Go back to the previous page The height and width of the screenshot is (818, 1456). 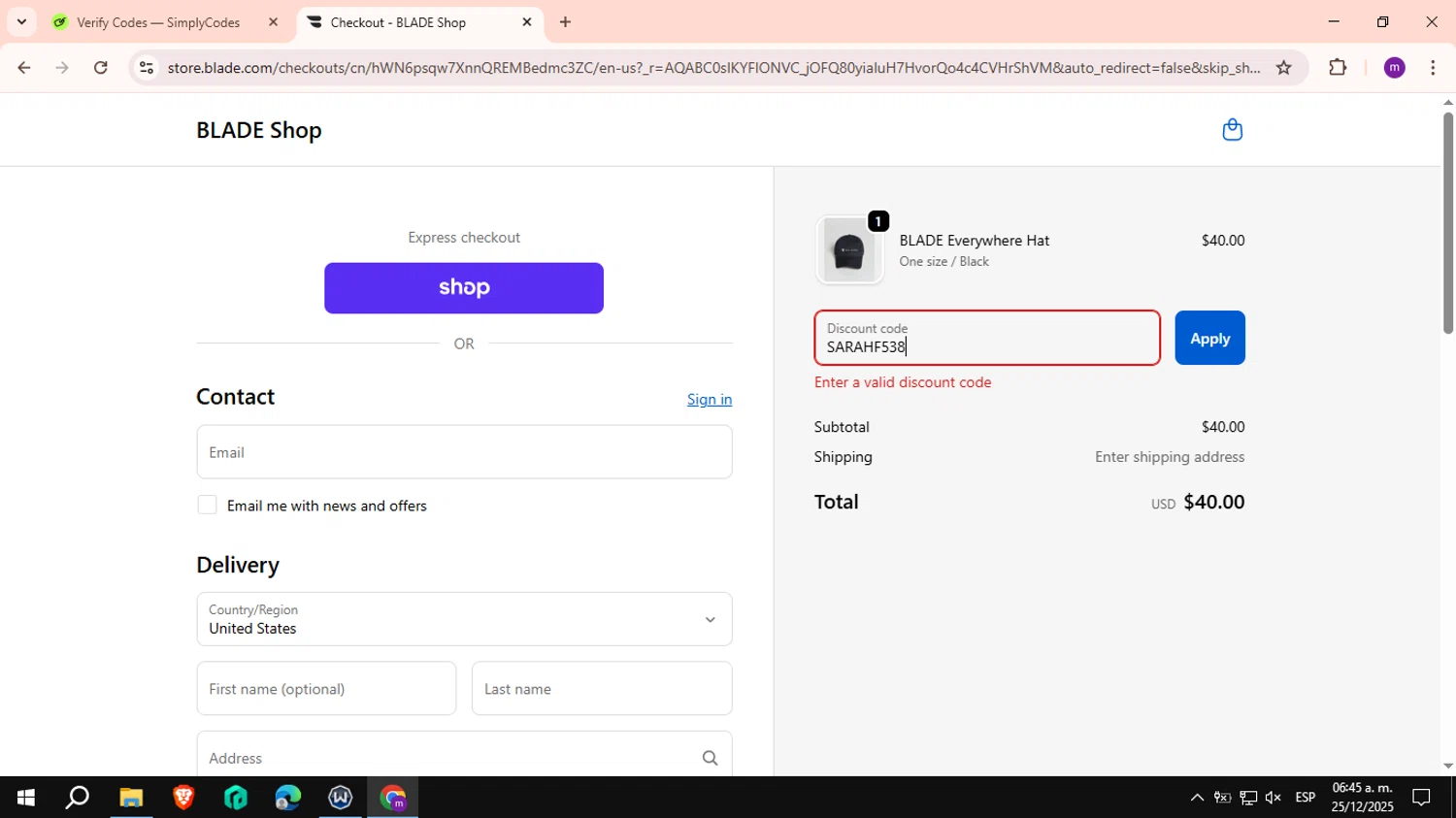coord(24,68)
